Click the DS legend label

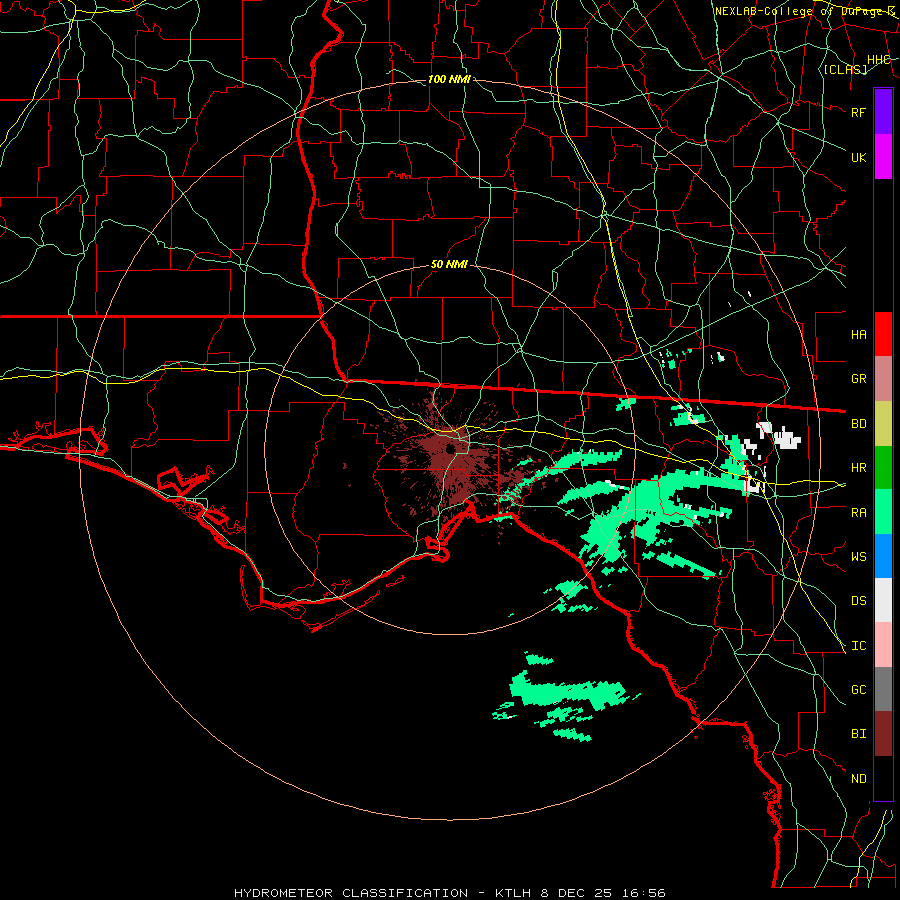coord(859,600)
